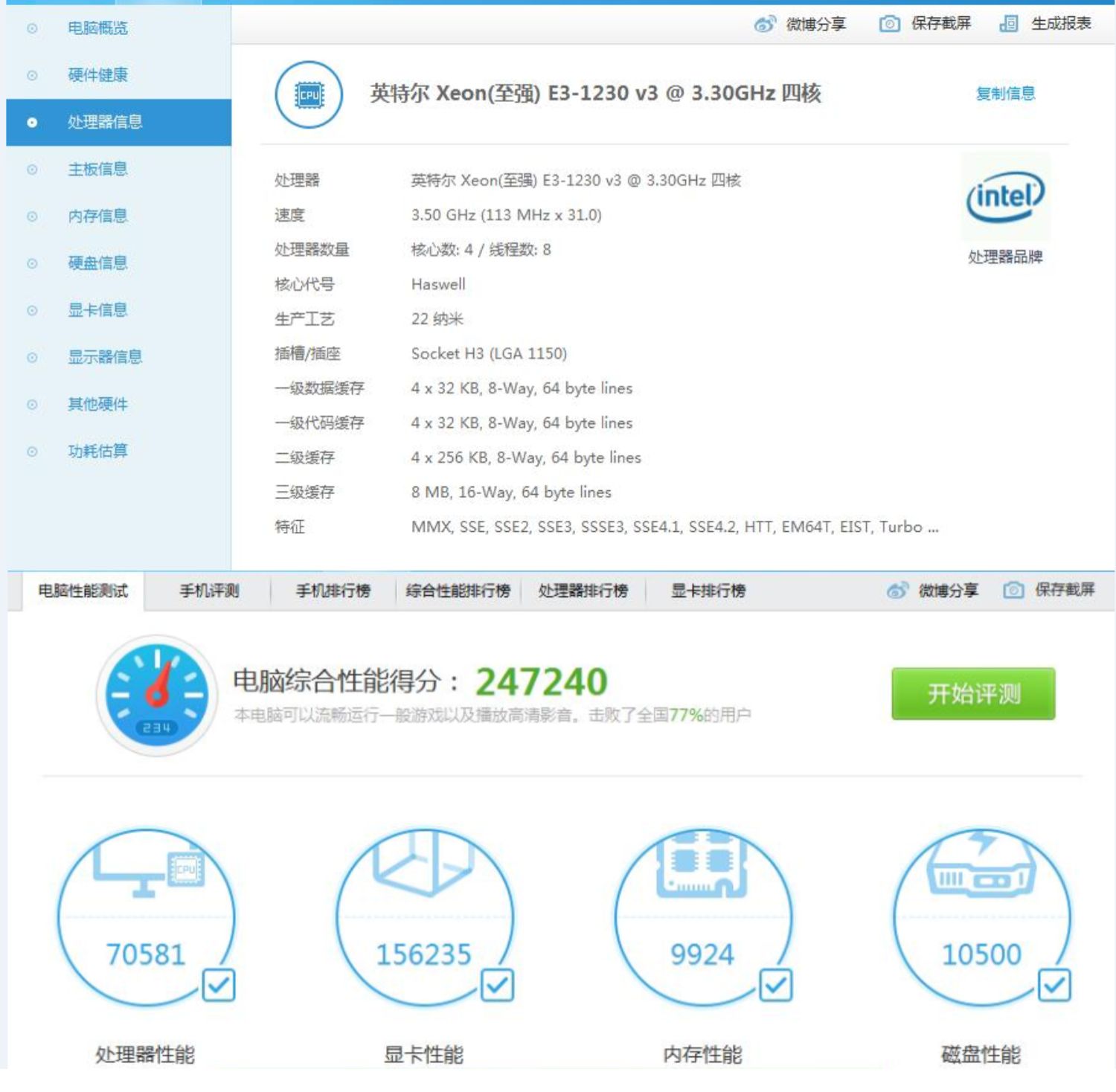Click the Socket H3 (LGA 1150) value

click(x=489, y=353)
